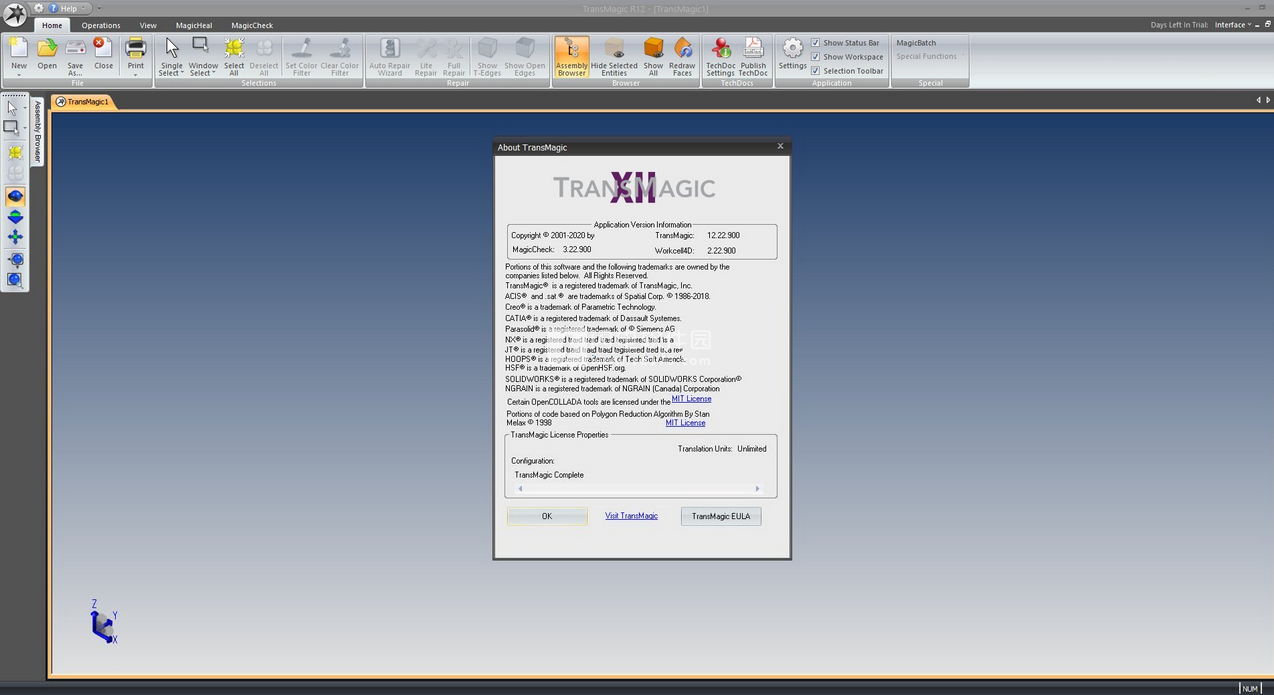Toggle the Selection Toolbar checkbox
The height and width of the screenshot is (695, 1274).
[815, 71]
